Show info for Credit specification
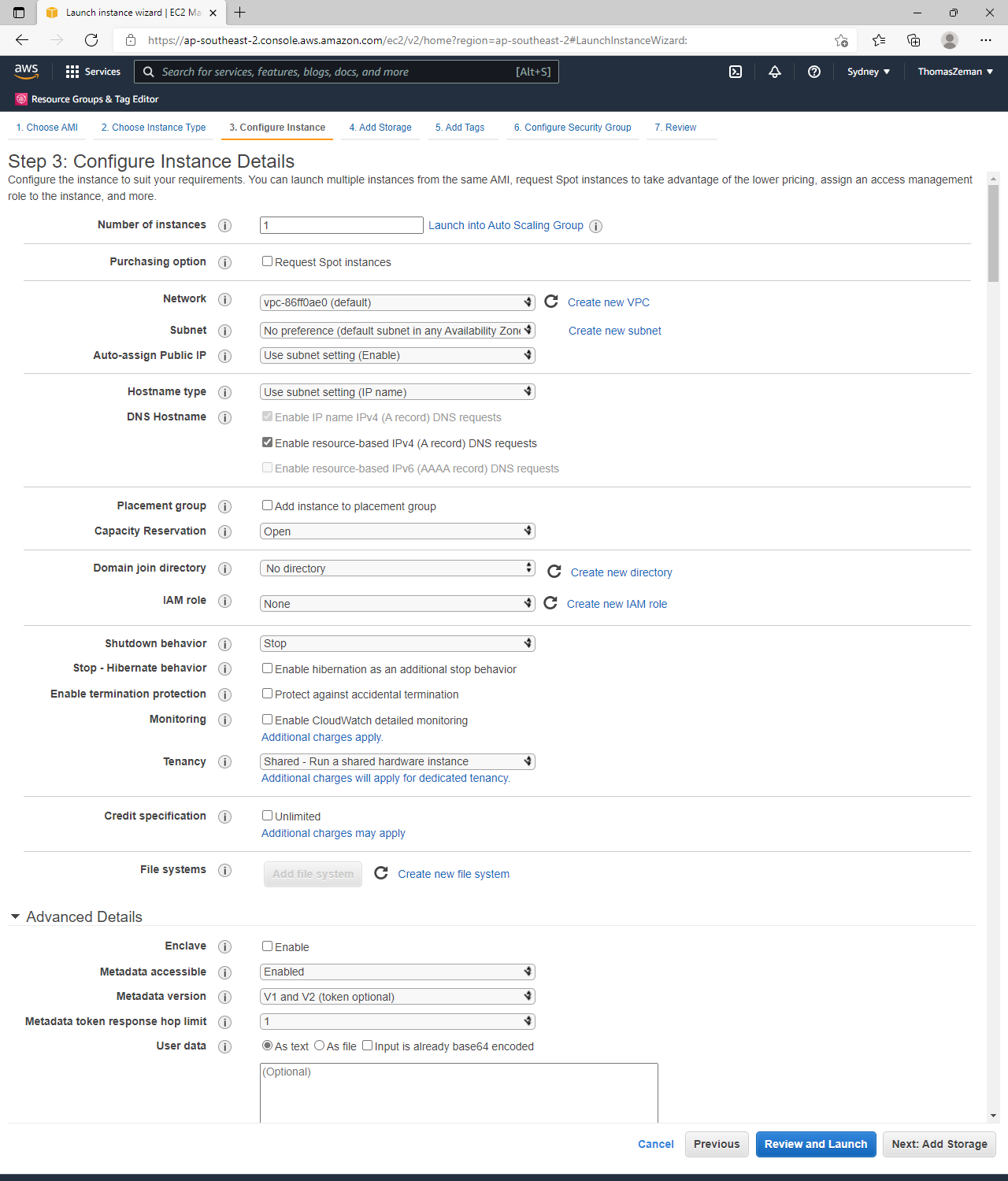 pyautogui.click(x=225, y=816)
